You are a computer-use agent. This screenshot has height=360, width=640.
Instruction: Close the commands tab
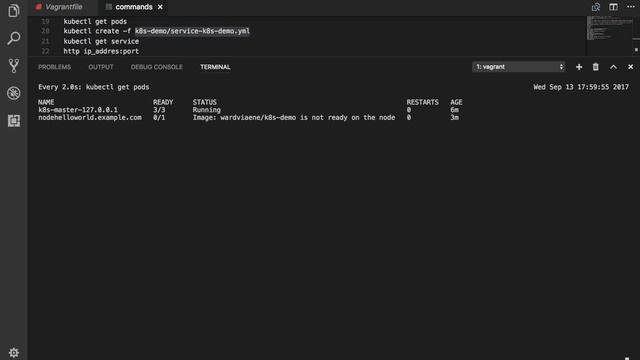tap(160, 7)
